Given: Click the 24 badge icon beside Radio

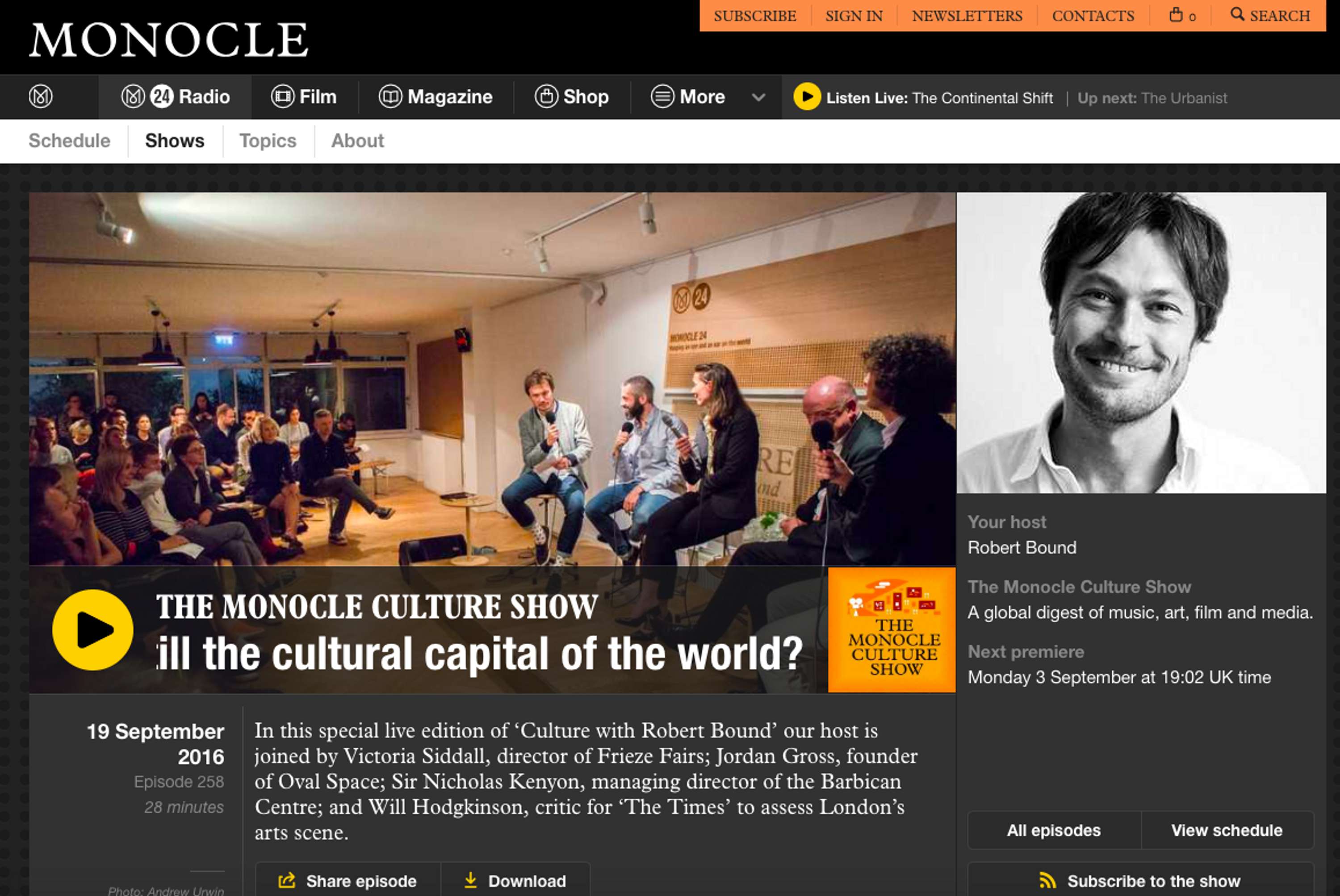Looking at the screenshot, I should click(x=162, y=96).
